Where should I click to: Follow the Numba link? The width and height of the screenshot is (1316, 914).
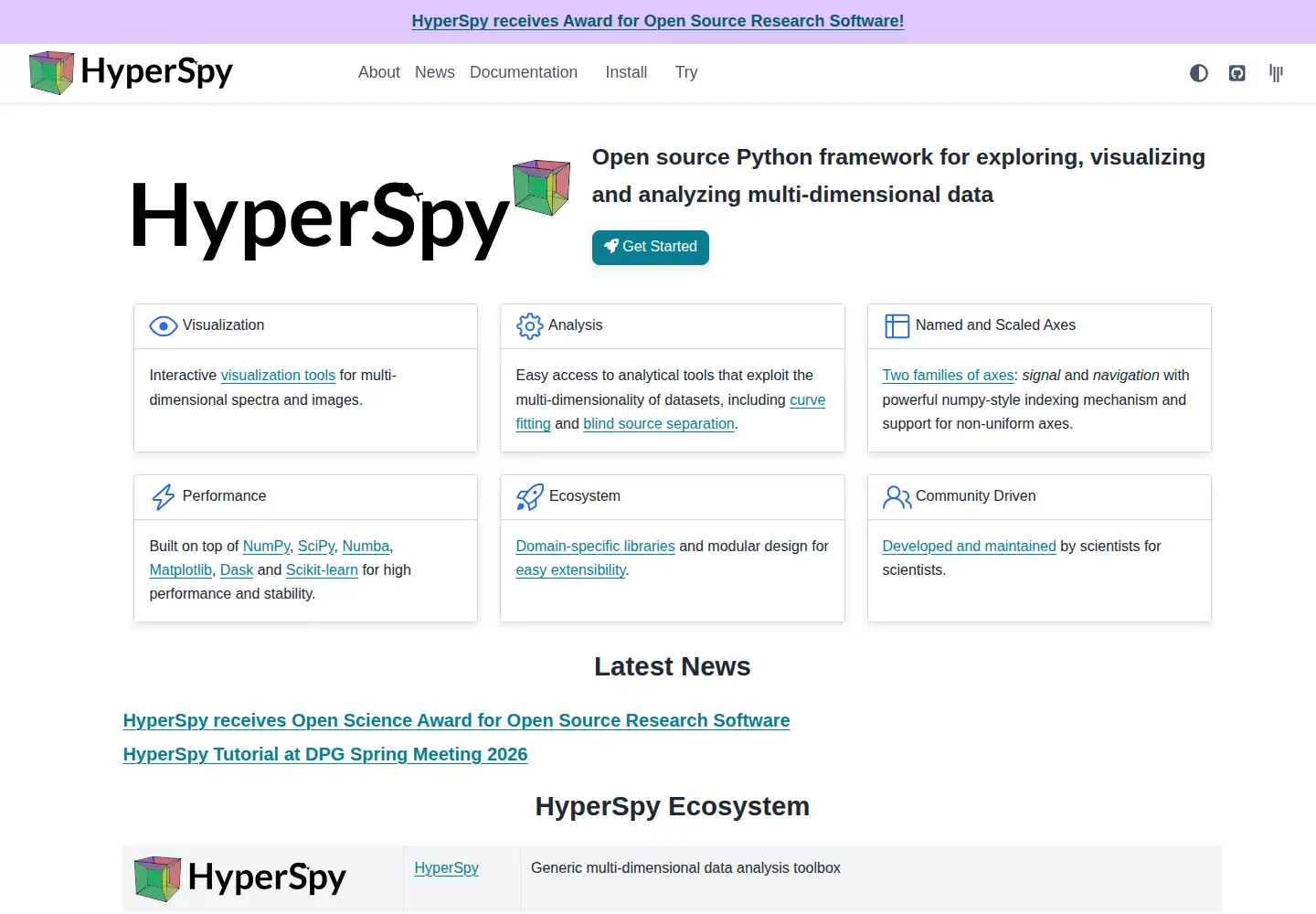click(366, 547)
